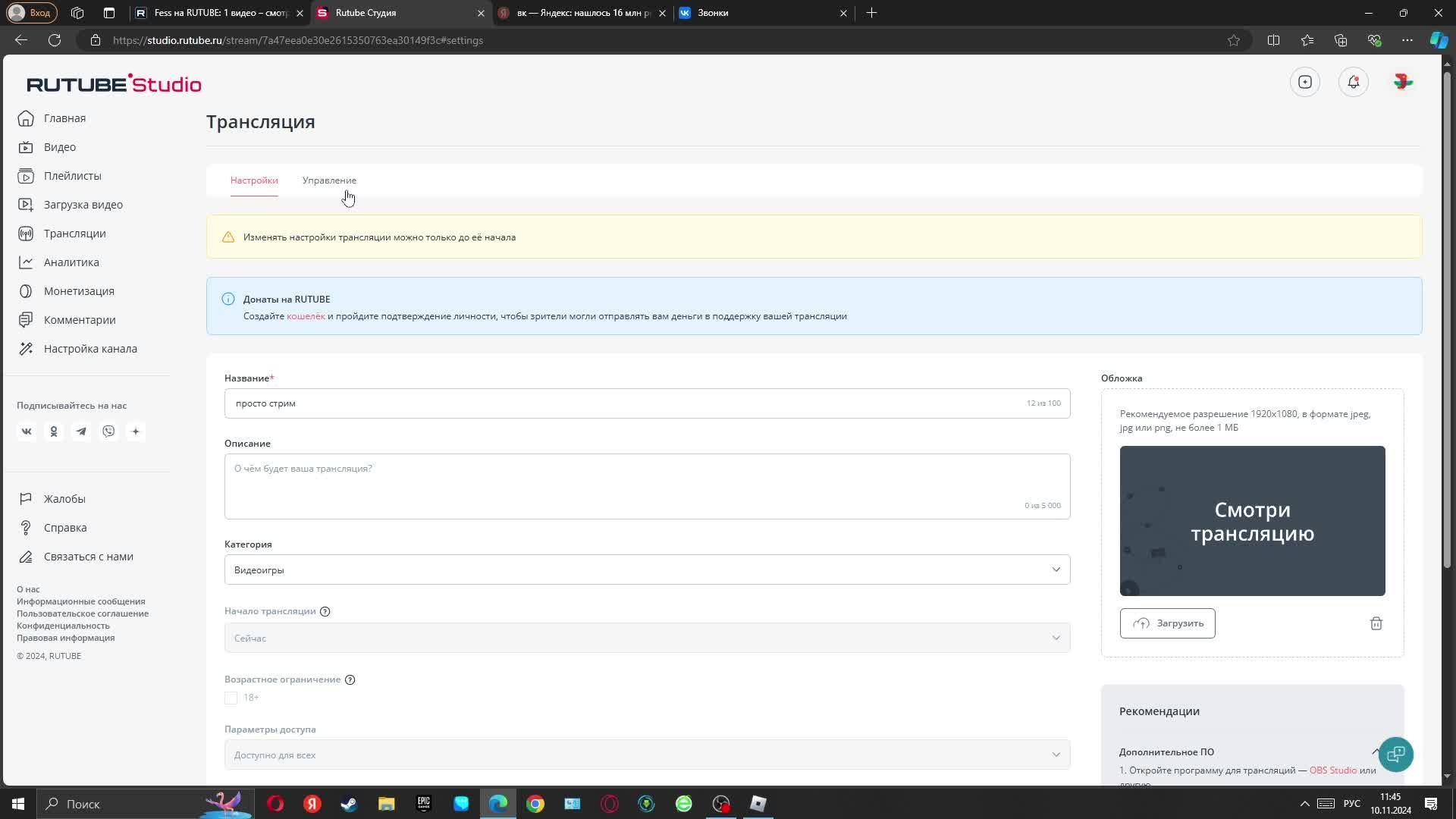Screen dimensions: 1456x819
Task: Click the add video plus icon in header
Action: coord(1305,82)
